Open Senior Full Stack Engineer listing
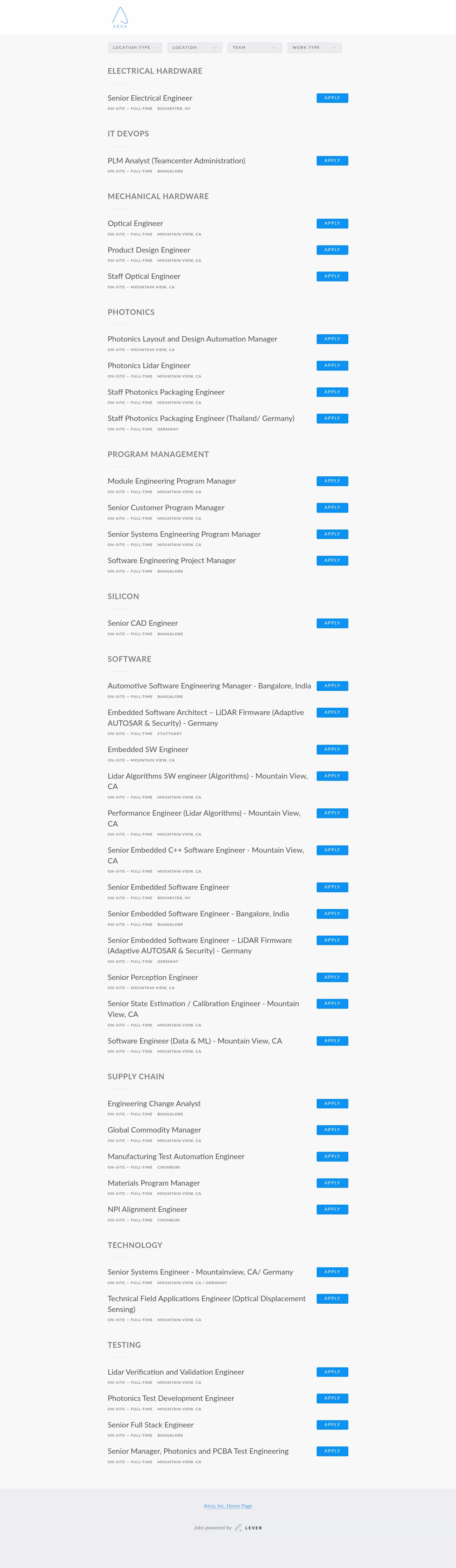 pyautogui.click(x=150, y=1424)
